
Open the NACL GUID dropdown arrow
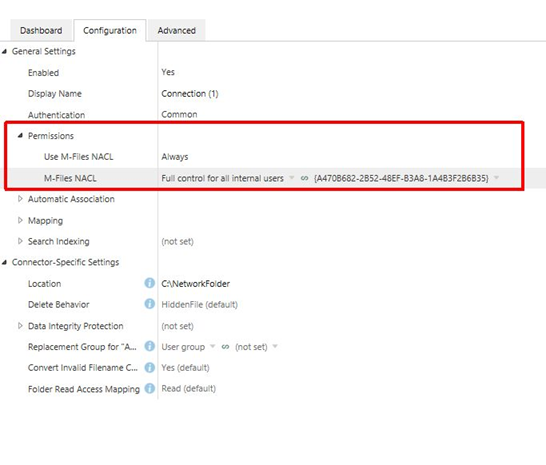coord(496,178)
